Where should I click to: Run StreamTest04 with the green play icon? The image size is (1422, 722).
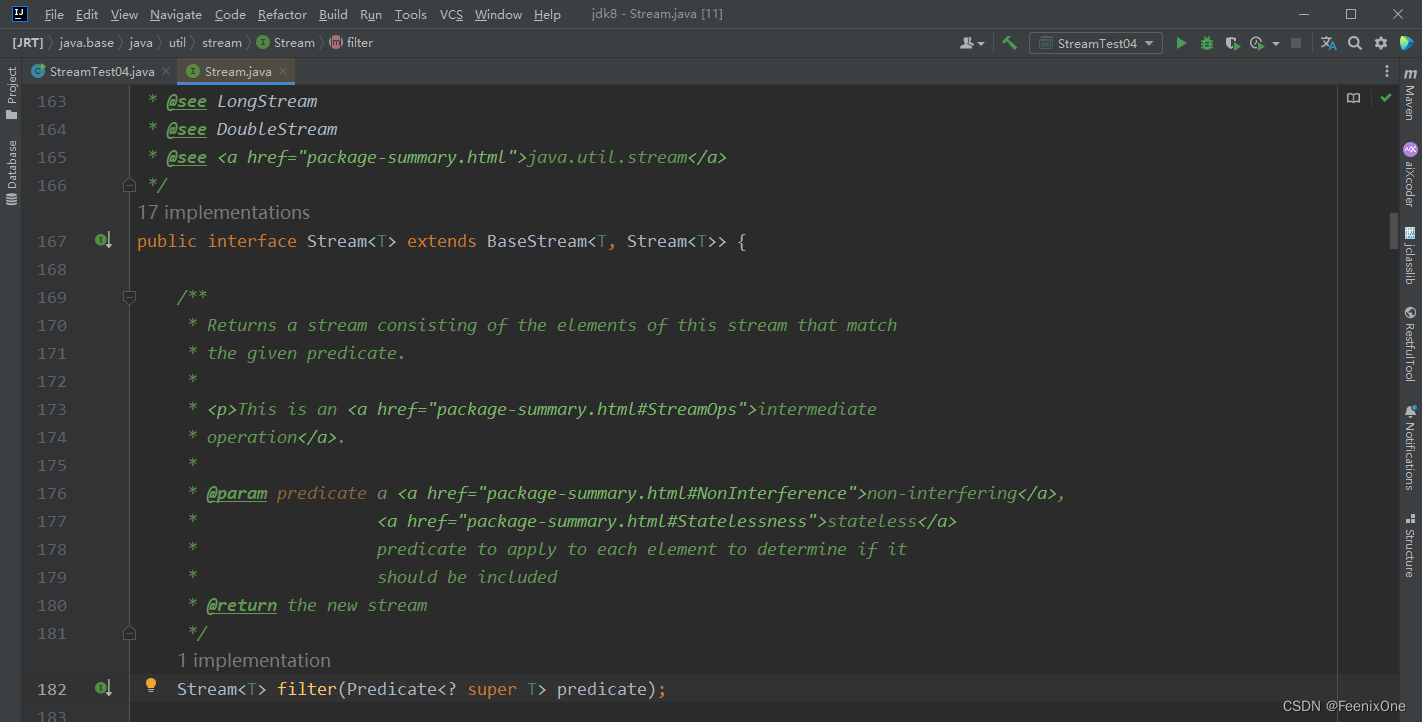point(1181,43)
